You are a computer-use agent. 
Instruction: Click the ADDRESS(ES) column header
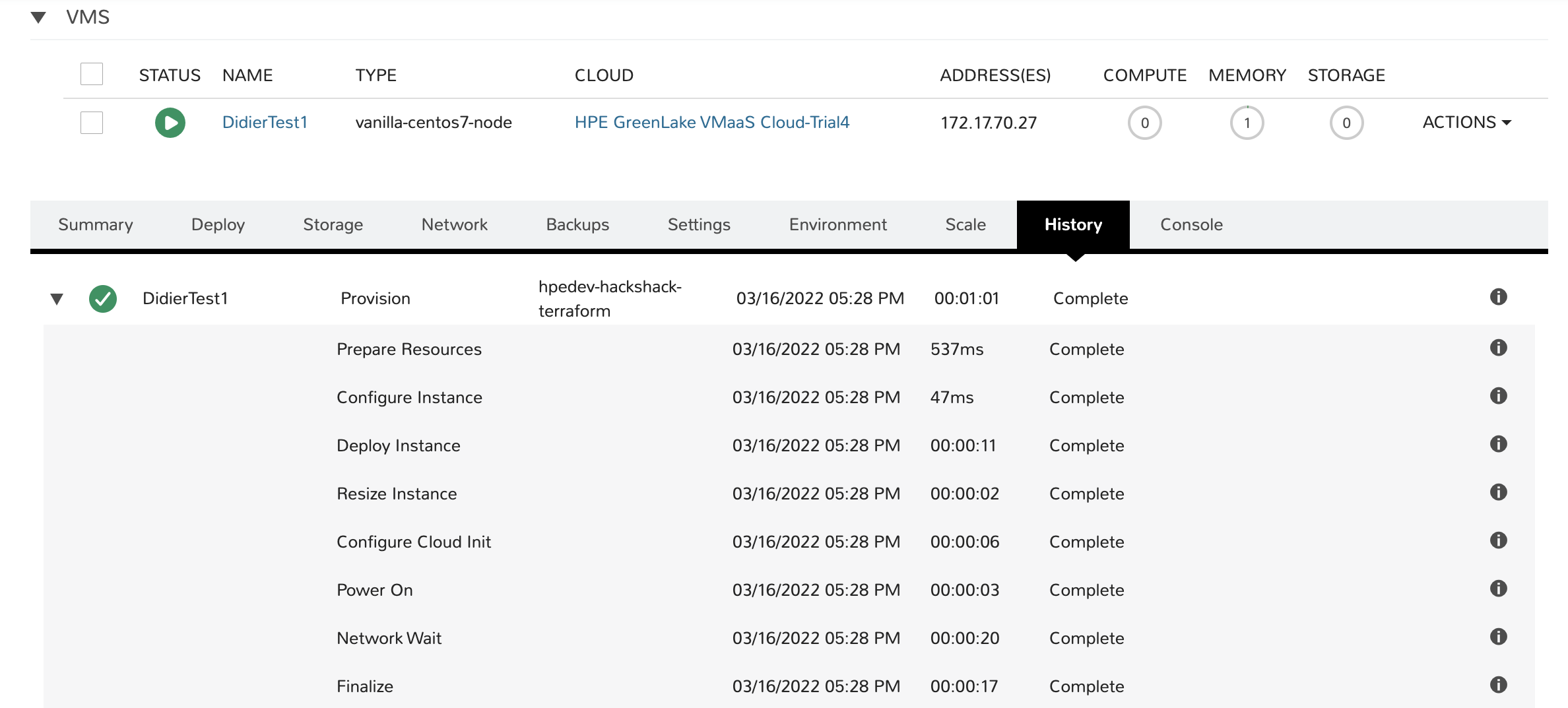pos(995,75)
